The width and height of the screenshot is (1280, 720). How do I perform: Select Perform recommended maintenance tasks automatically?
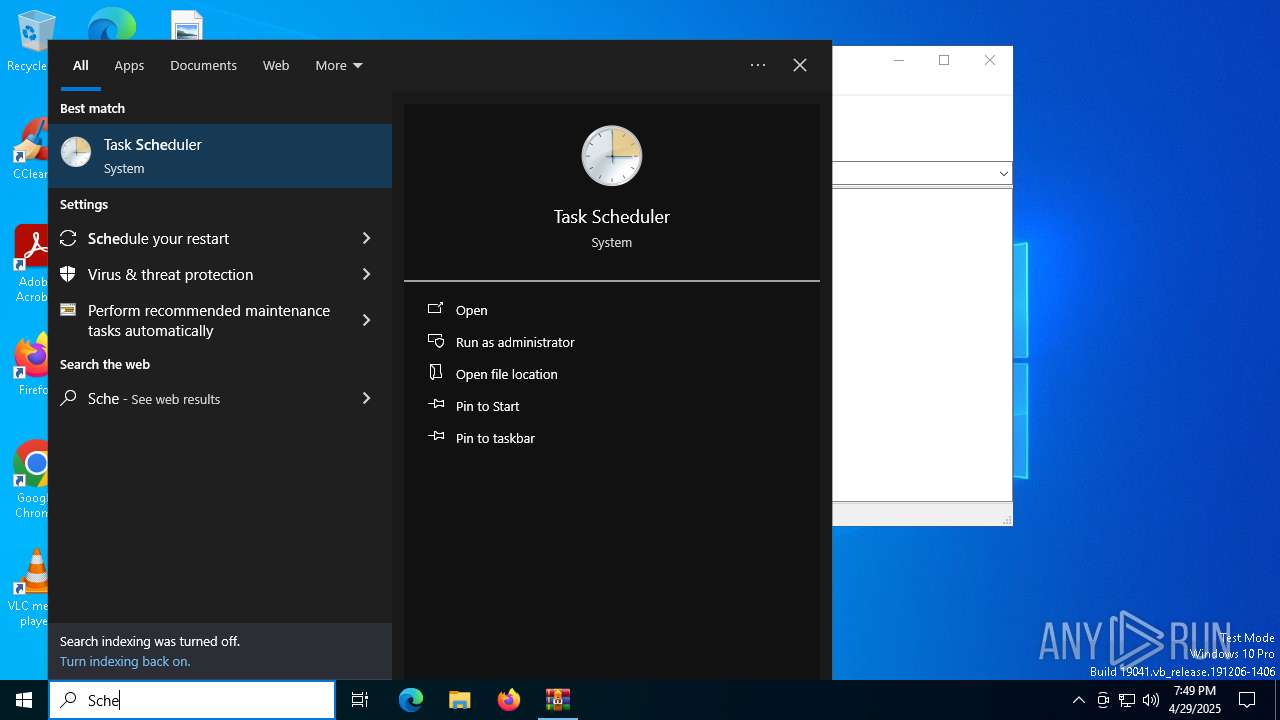[x=220, y=320]
